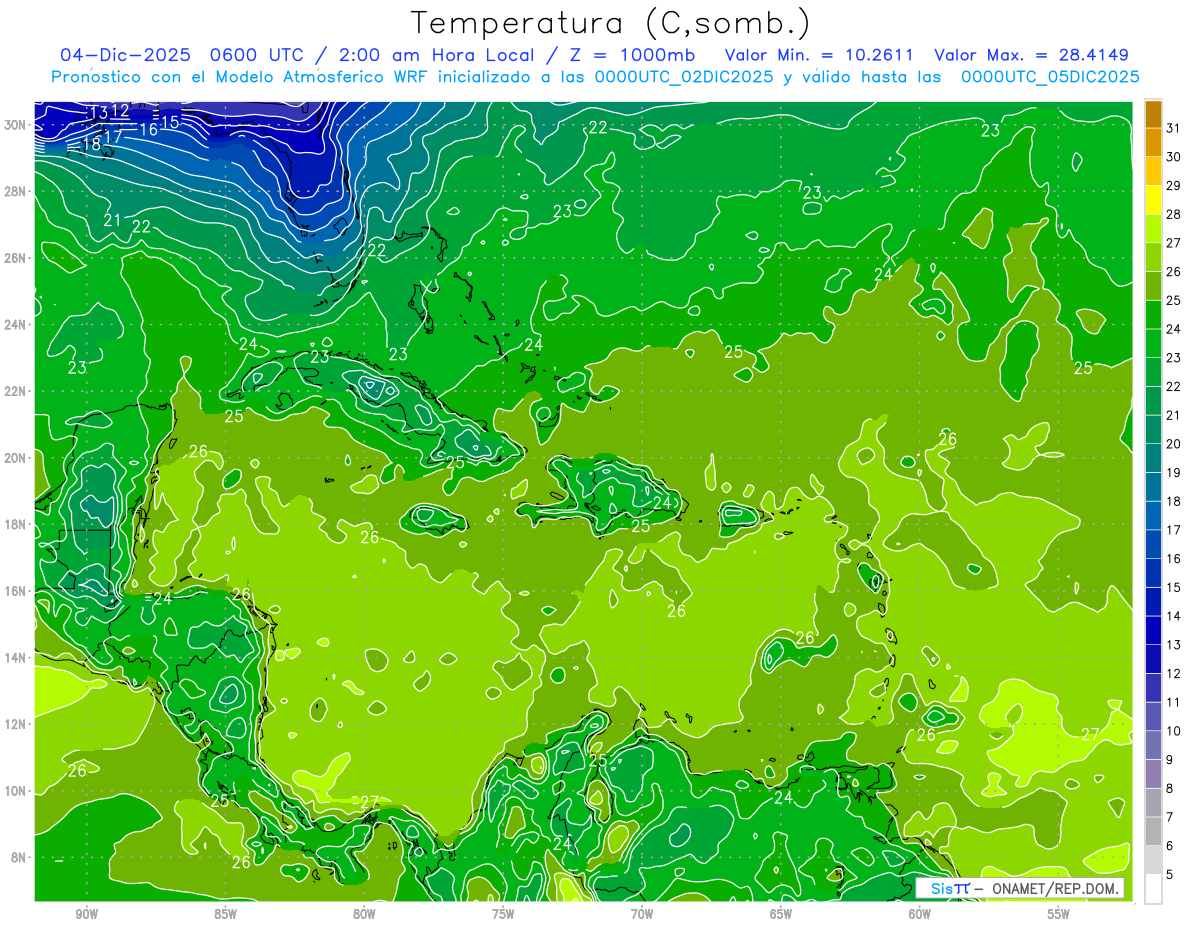Viewport: 1200px width, 927px height.
Task: Click the SisPI ONAMET/REP.DOM. logo box
Action: point(1019,888)
